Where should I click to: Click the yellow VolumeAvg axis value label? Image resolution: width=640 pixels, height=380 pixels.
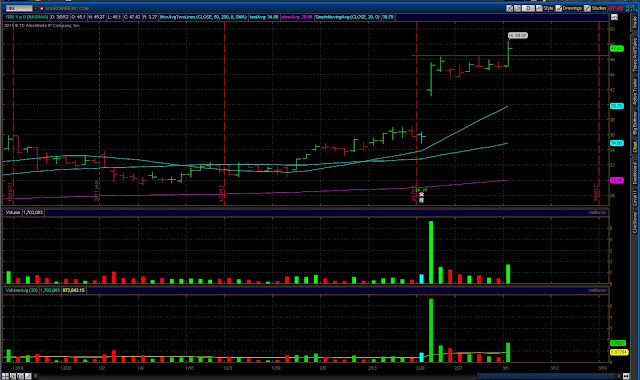(618, 352)
